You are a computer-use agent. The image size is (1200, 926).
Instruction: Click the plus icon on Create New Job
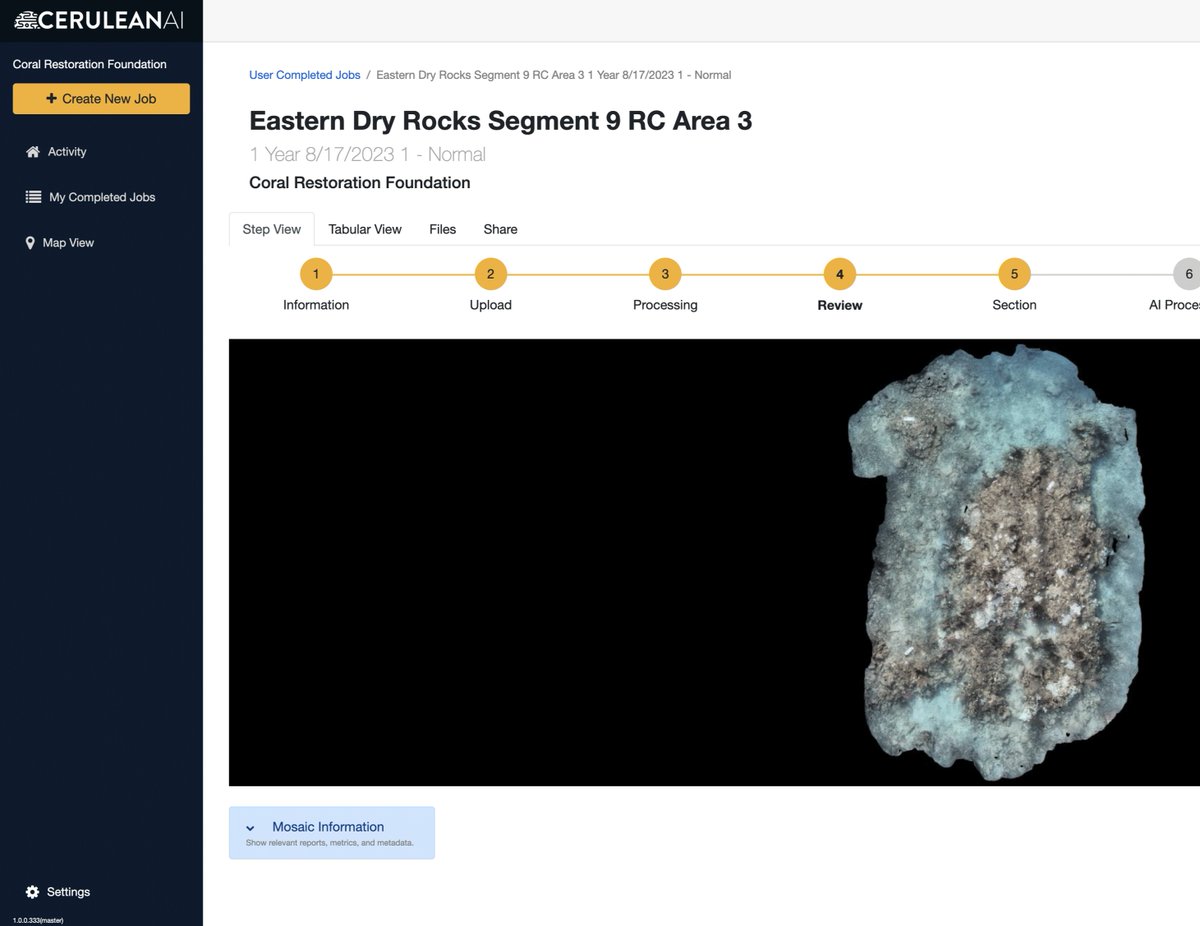click(50, 99)
